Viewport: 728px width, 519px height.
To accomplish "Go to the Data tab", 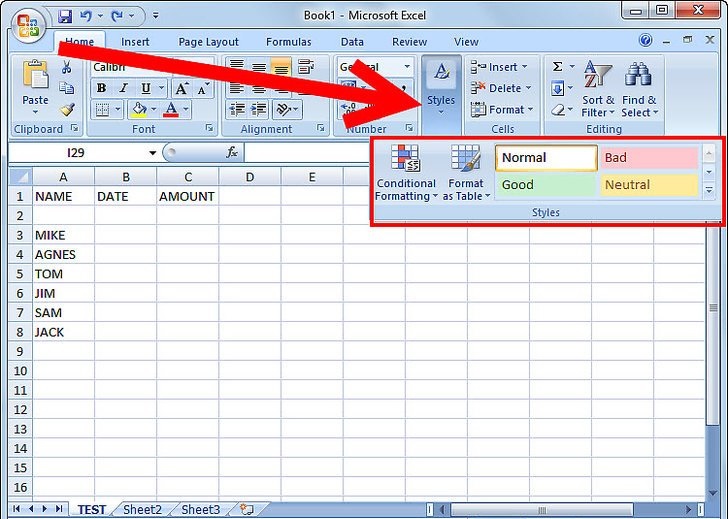I will pyautogui.click(x=352, y=42).
